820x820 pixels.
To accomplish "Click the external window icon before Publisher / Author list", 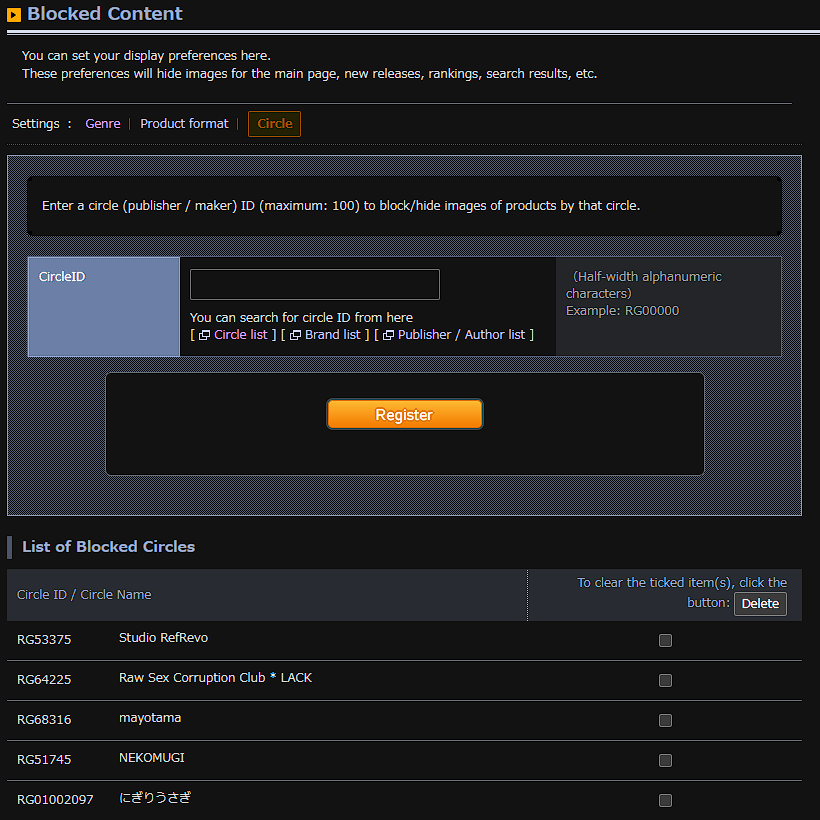I will tap(389, 335).
